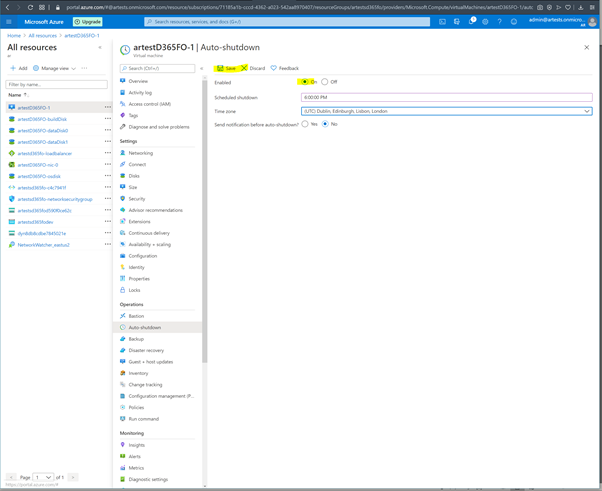Open portal settings gear icon
Screen dimensions: 602x491
click(485, 21)
